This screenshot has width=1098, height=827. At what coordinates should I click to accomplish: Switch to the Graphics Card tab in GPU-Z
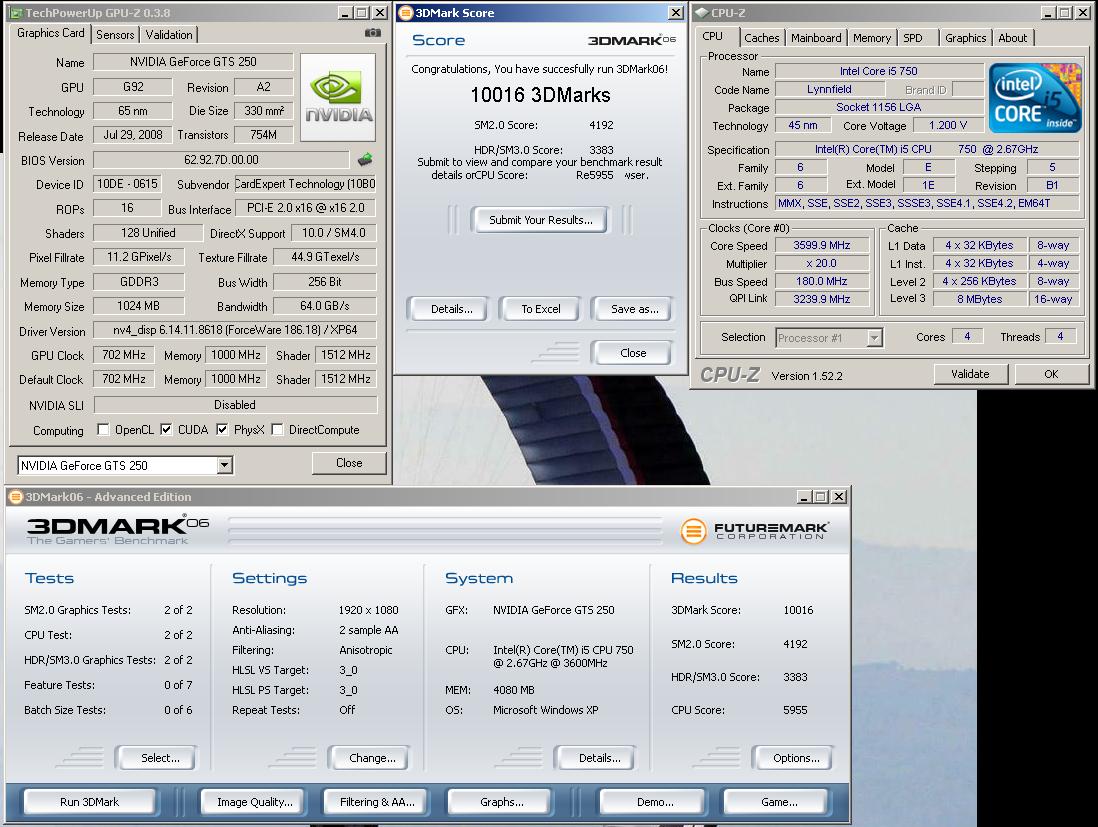pos(50,33)
